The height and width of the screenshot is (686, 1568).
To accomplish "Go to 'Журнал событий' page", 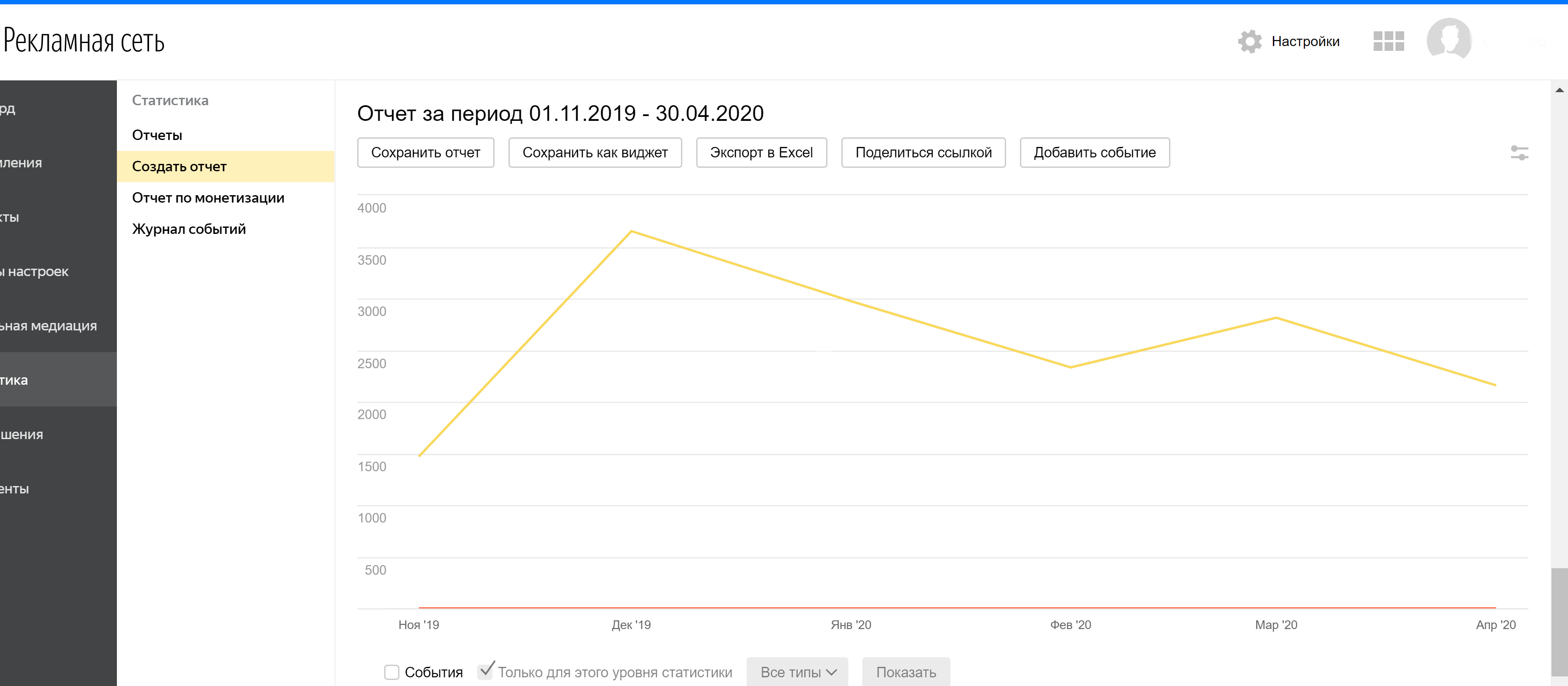I will [x=189, y=230].
